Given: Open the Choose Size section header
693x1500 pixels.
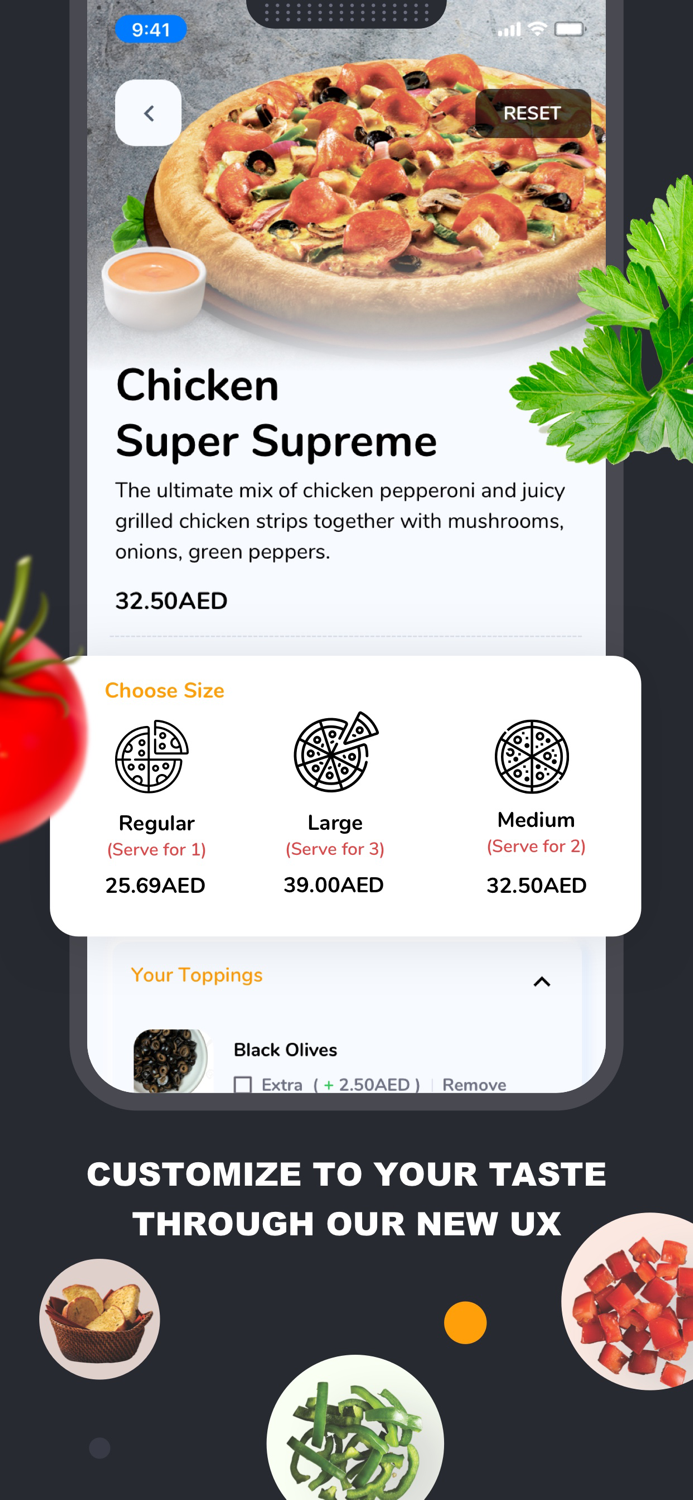Looking at the screenshot, I should click(164, 691).
